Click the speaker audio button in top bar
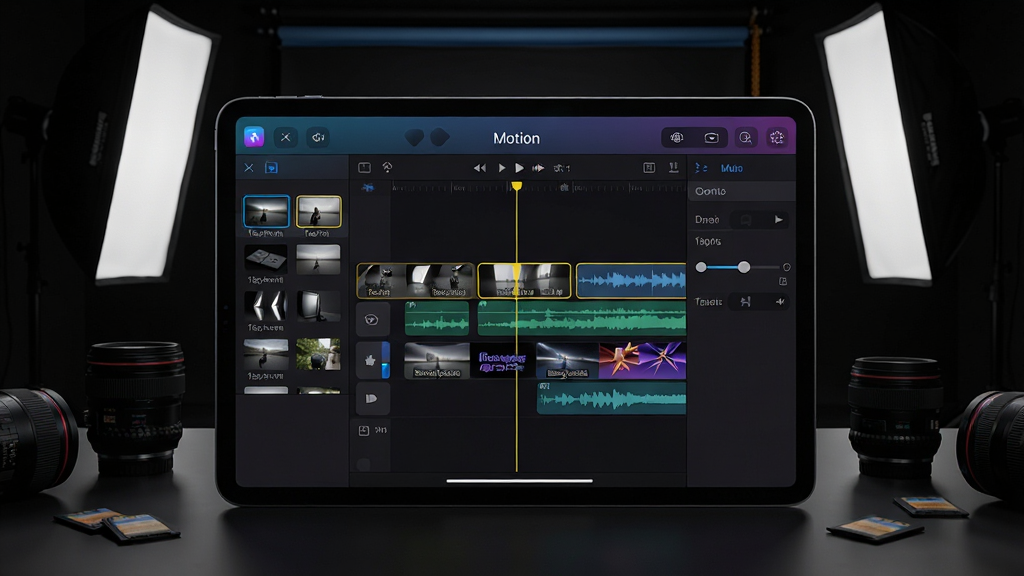This screenshot has width=1024, height=576. pos(318,137)
